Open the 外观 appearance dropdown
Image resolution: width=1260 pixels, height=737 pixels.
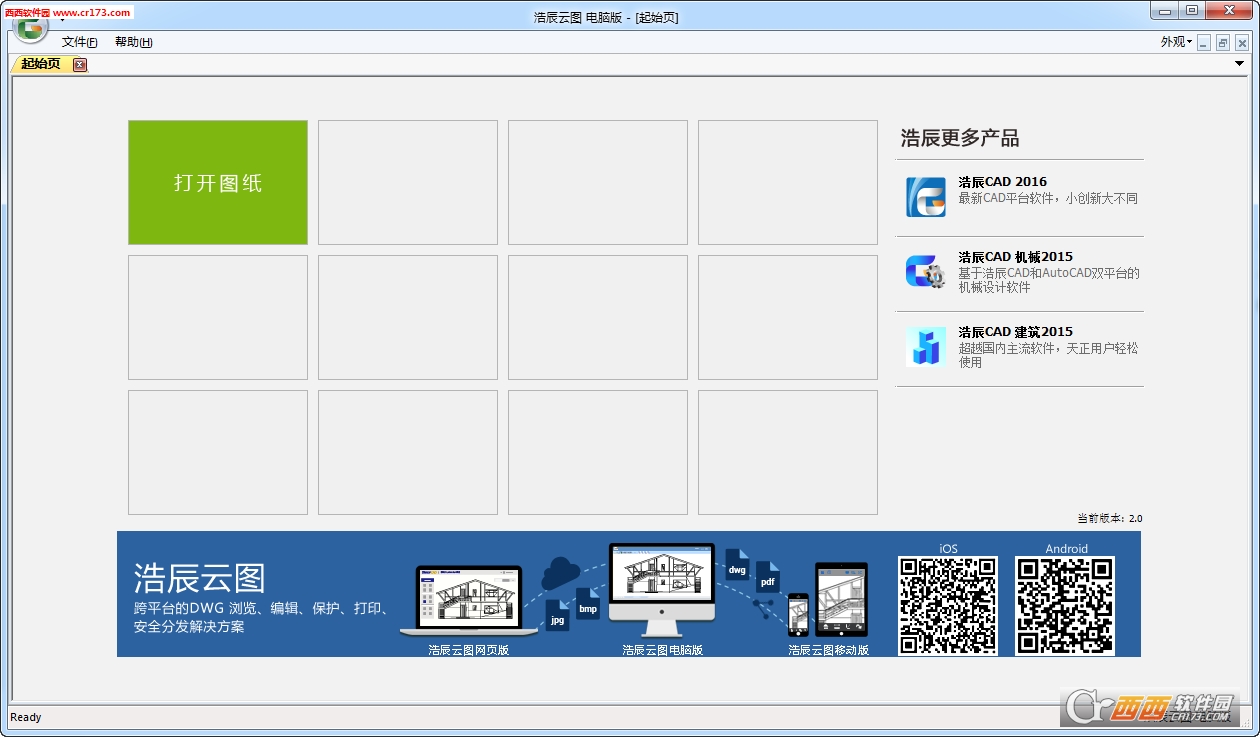point(1176,42)
